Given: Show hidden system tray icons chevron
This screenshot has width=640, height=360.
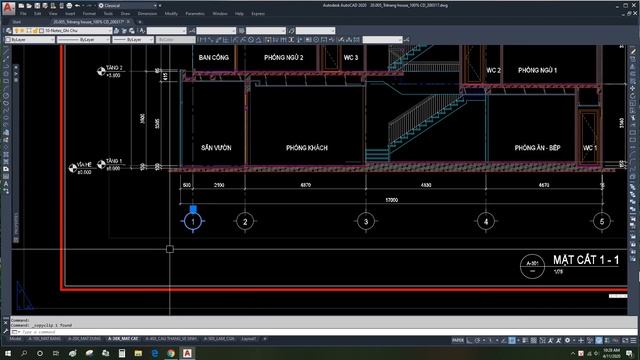Looking at the screenshot, I should click(x=572, y=353).
